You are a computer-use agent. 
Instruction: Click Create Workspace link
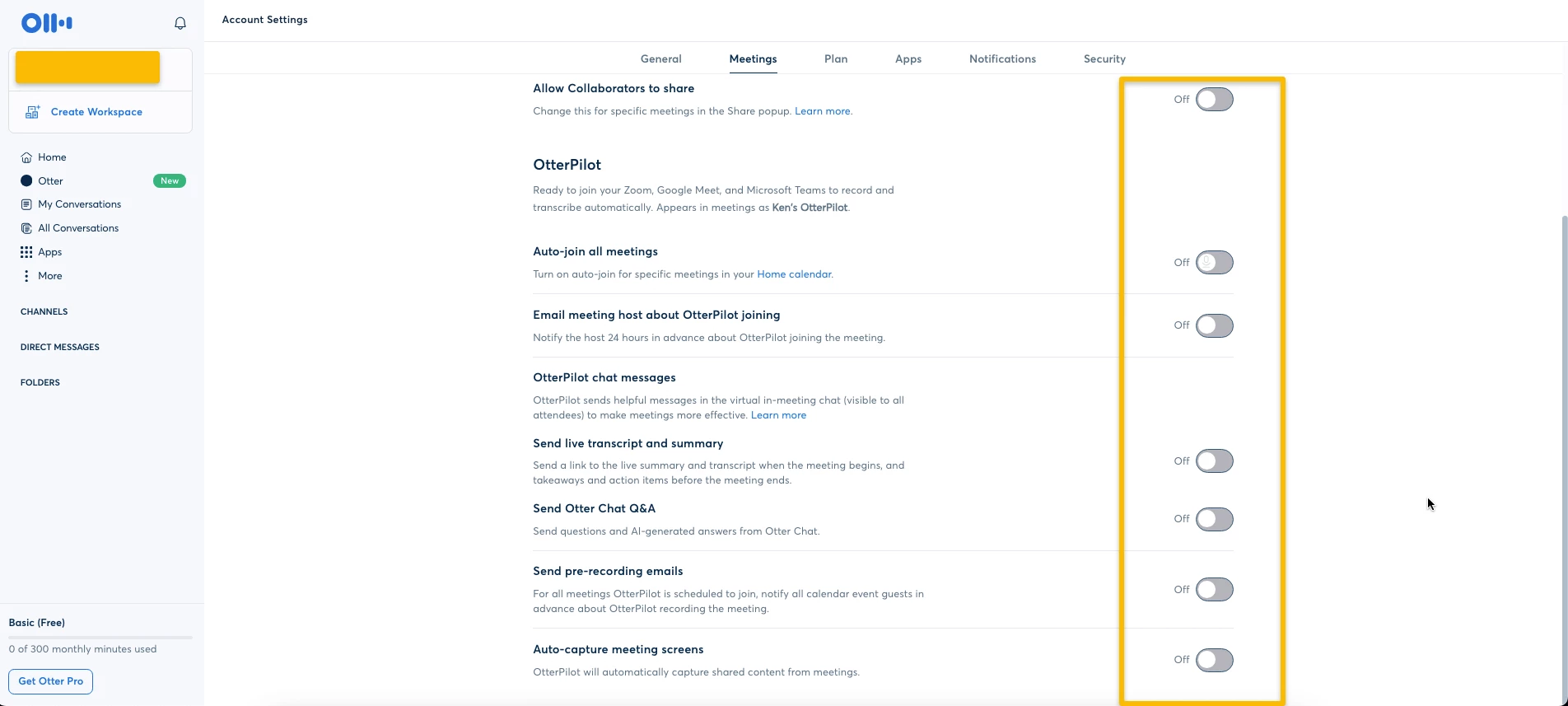pyautogui.click(x=96, y=112)
